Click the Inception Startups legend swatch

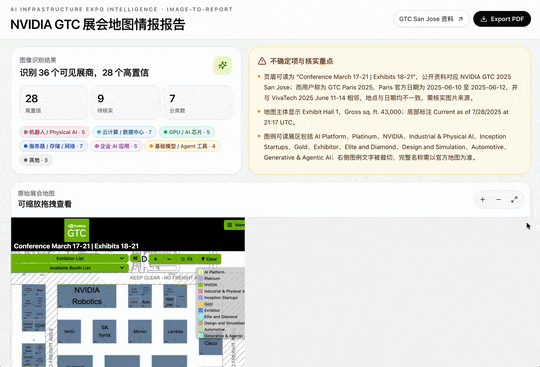click(201, 297)
